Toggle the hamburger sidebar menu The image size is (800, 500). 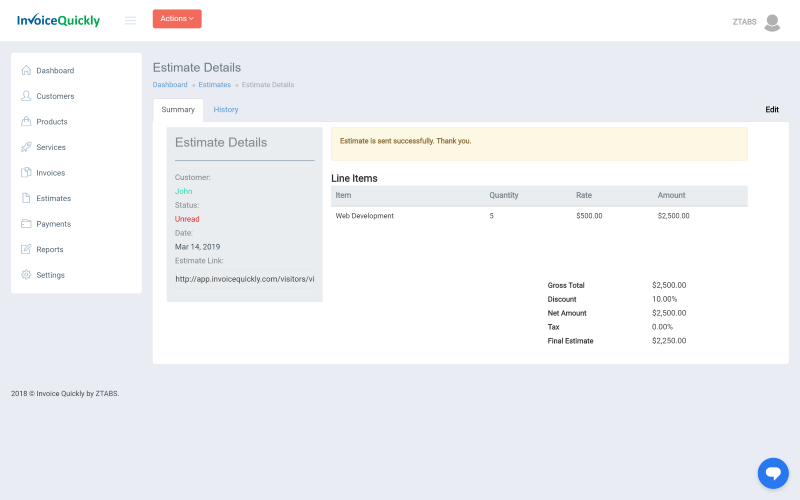(130, 20)
